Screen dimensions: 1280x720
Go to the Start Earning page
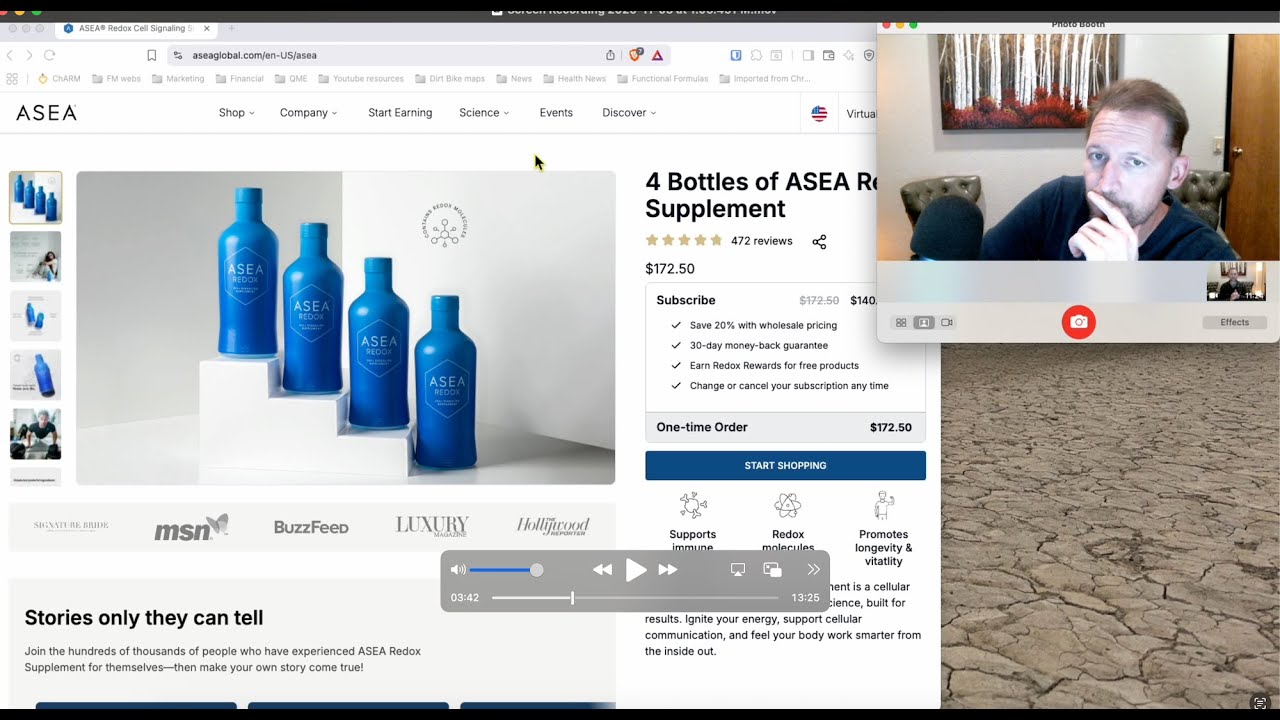[400, 113]
